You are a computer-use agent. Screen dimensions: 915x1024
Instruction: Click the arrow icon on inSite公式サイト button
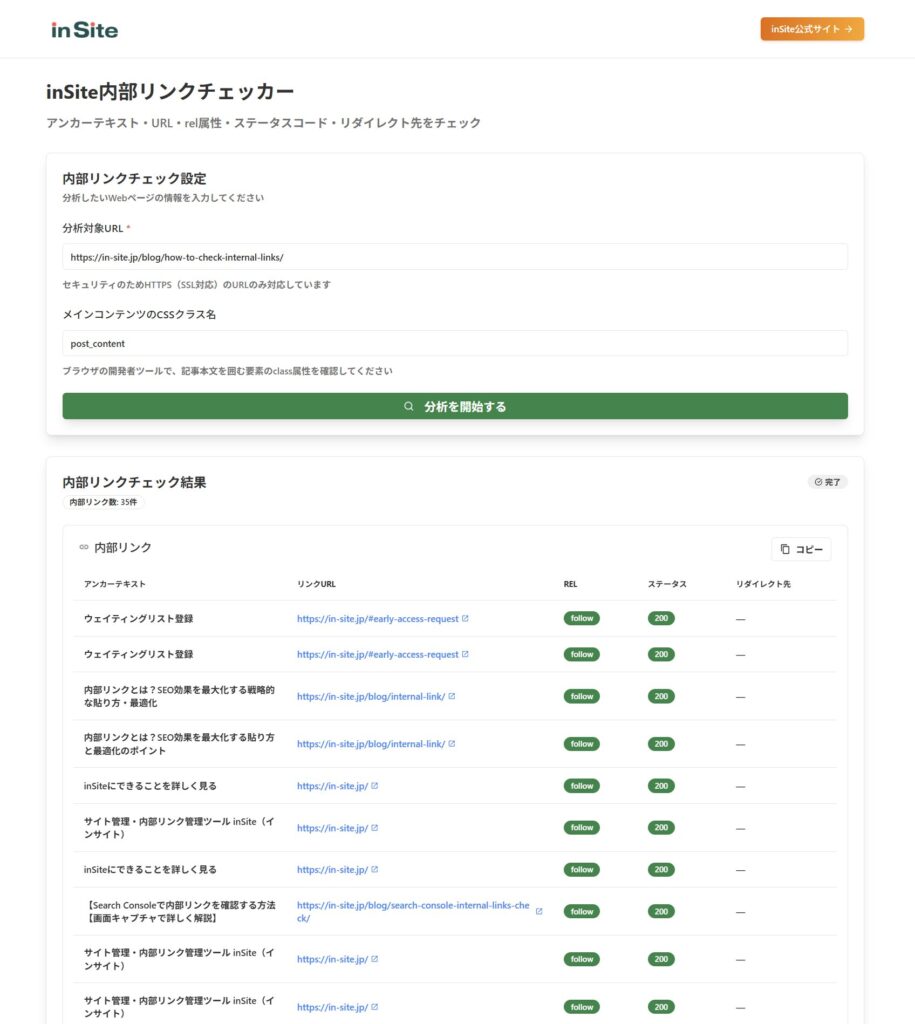(849, 29)
